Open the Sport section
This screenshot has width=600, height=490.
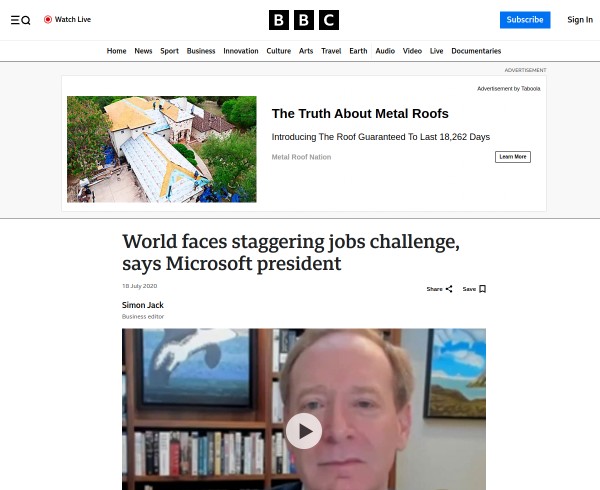pyautogui.click(x=170, y=51)
